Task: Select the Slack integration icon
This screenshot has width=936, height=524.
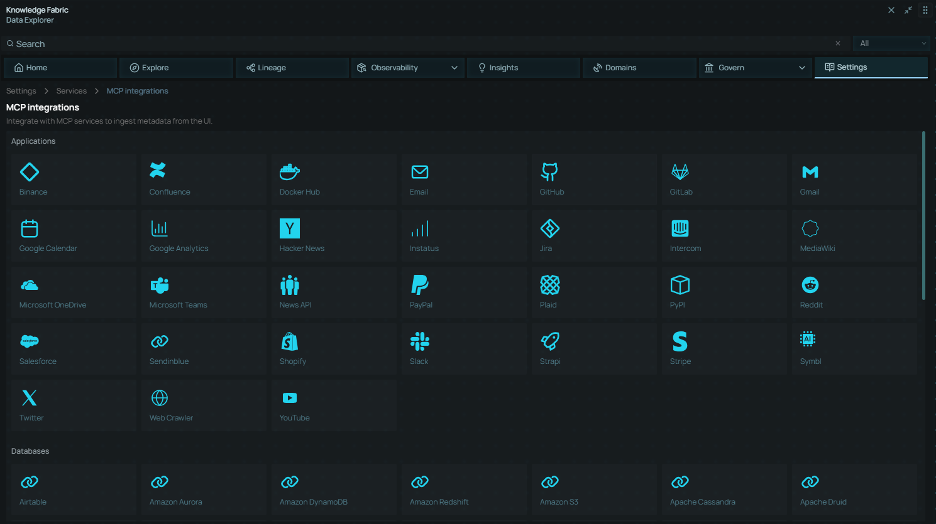Action: 419,341
